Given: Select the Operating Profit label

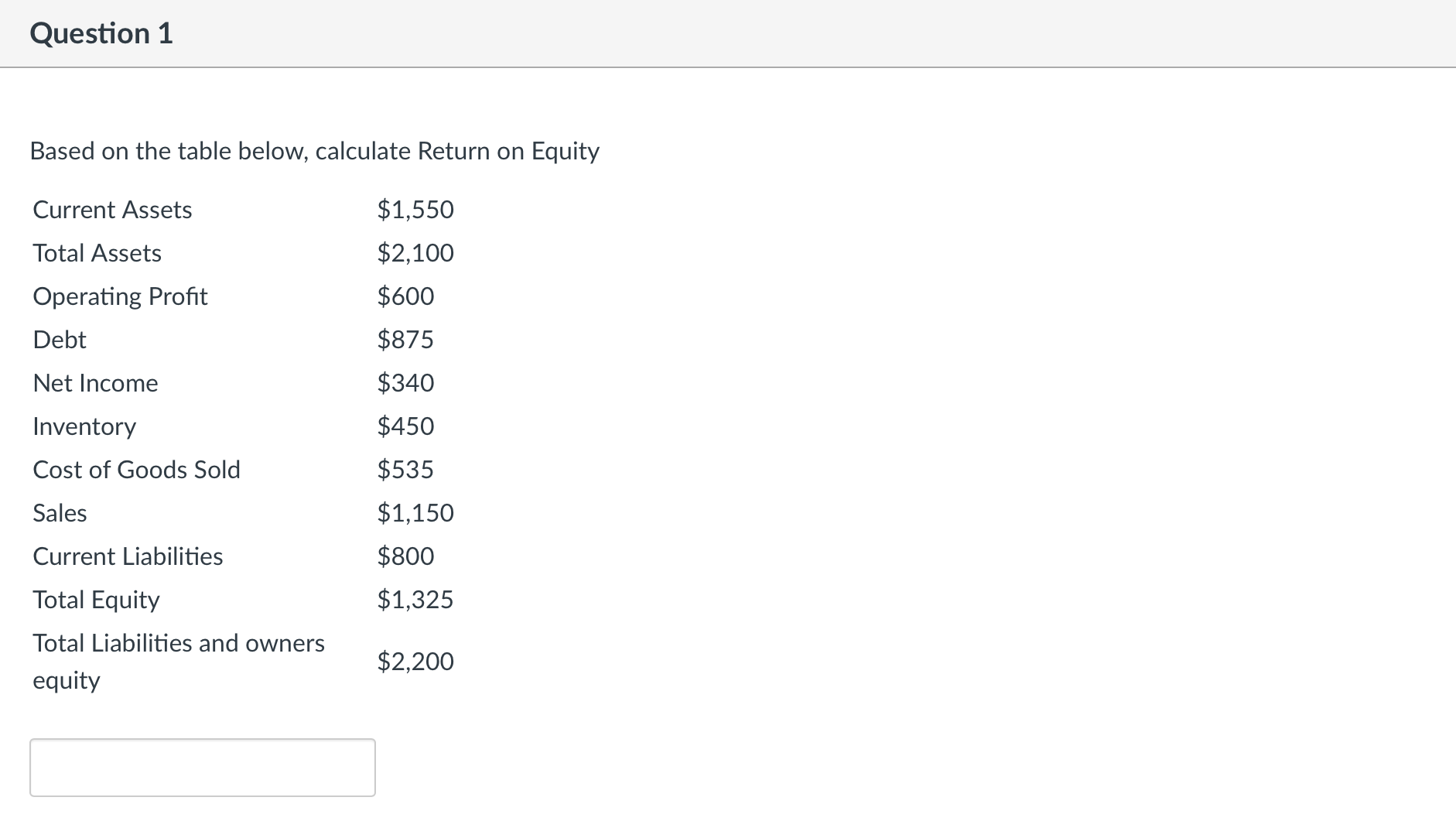Looking at the screenshot, I should [x=120, y=296].
